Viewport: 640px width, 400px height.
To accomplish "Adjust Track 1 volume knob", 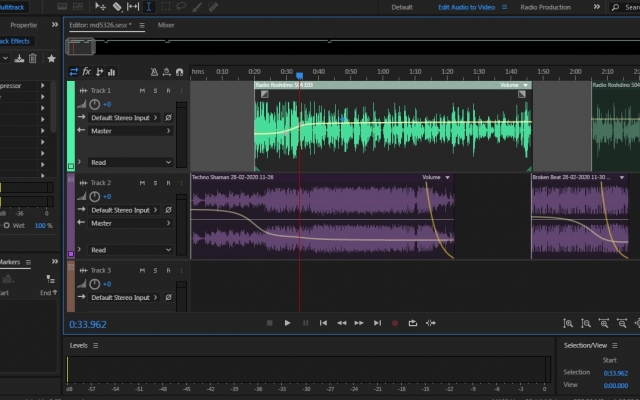I will 95,104.
